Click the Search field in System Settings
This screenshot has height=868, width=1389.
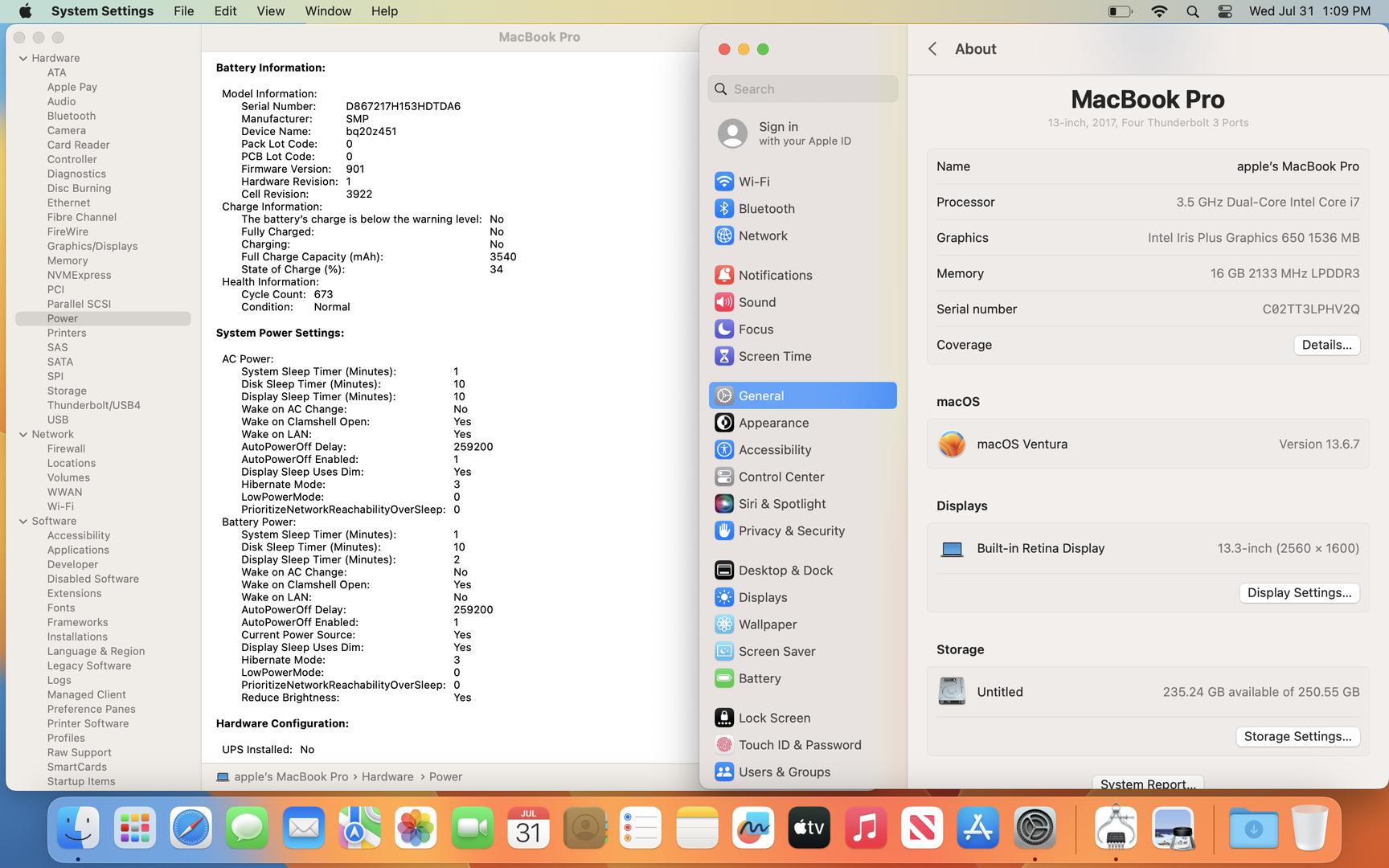coord(802,89)
